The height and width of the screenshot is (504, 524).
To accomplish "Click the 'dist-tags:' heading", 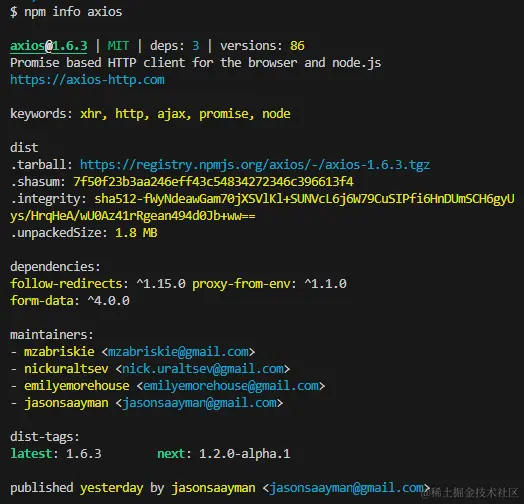I will 45,437.
